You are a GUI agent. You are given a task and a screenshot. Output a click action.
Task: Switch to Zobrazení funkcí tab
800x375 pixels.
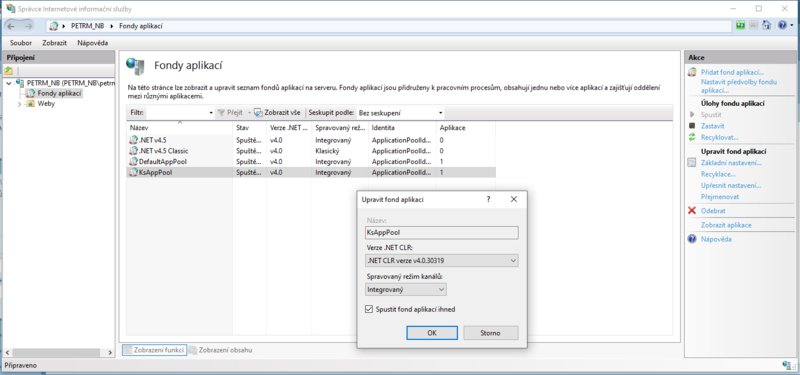(x=155, y=350)
